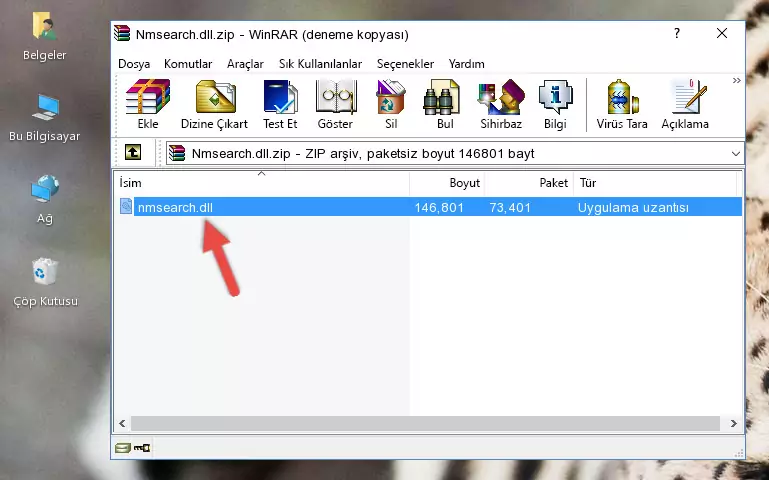Start the Virüs Tara scan icon

pyautogui.click(x=622, y=97)
